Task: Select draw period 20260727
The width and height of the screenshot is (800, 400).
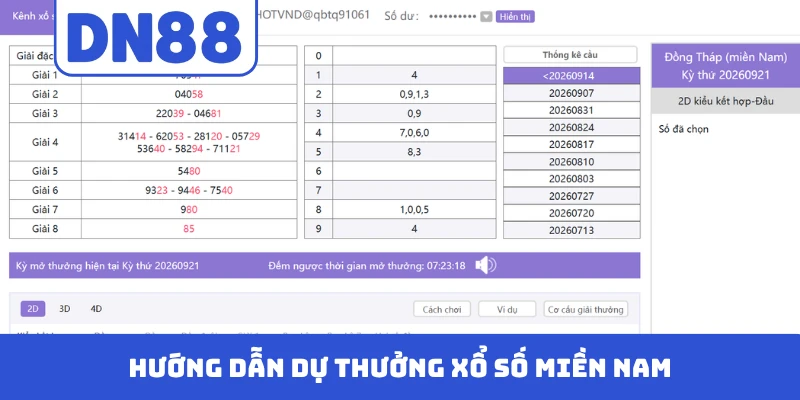Action: click(x=571, y=196)
